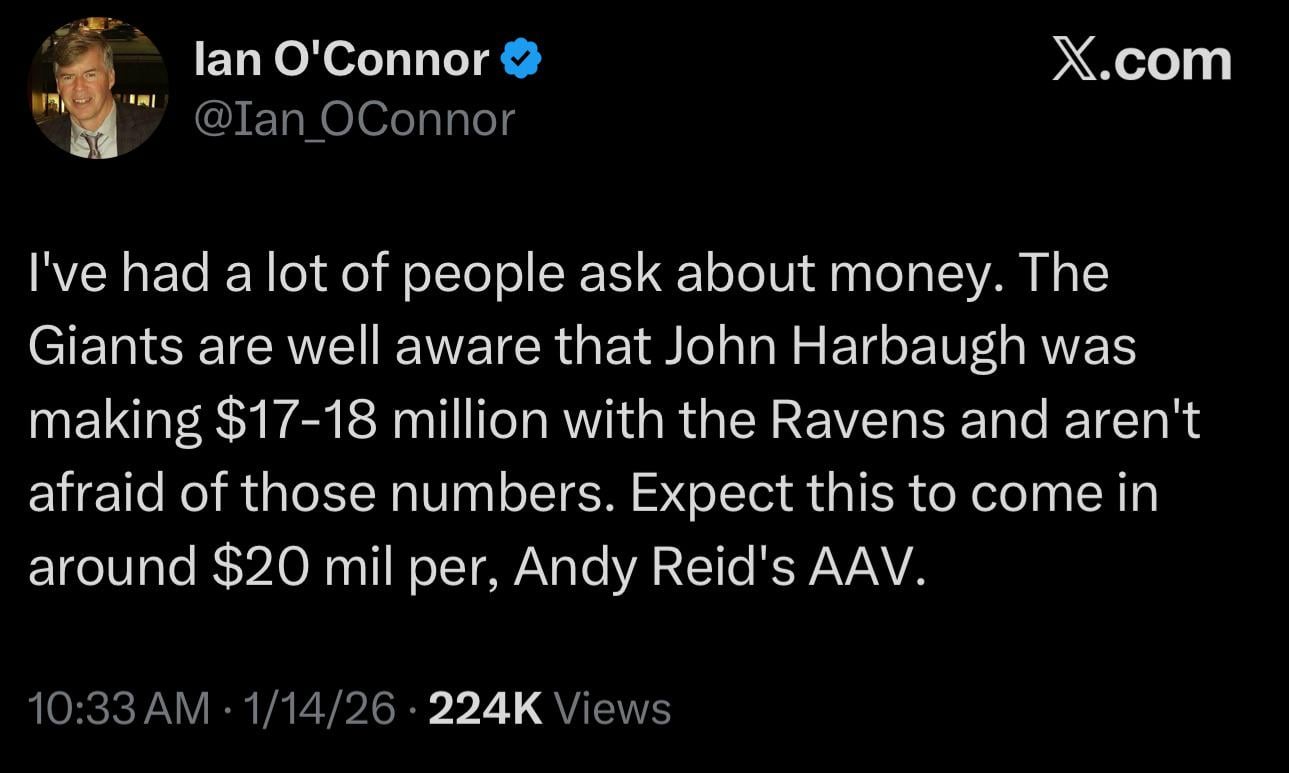Click the display name Ian O'Connor
This screenshot has height=773, width=1289.
(x=340, y=58)
